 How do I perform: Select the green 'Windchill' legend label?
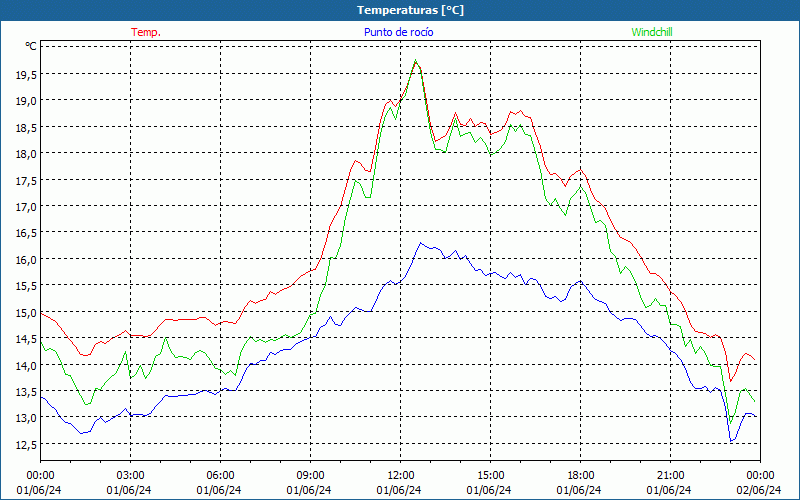pyautogui.click(x=652, y=32)
